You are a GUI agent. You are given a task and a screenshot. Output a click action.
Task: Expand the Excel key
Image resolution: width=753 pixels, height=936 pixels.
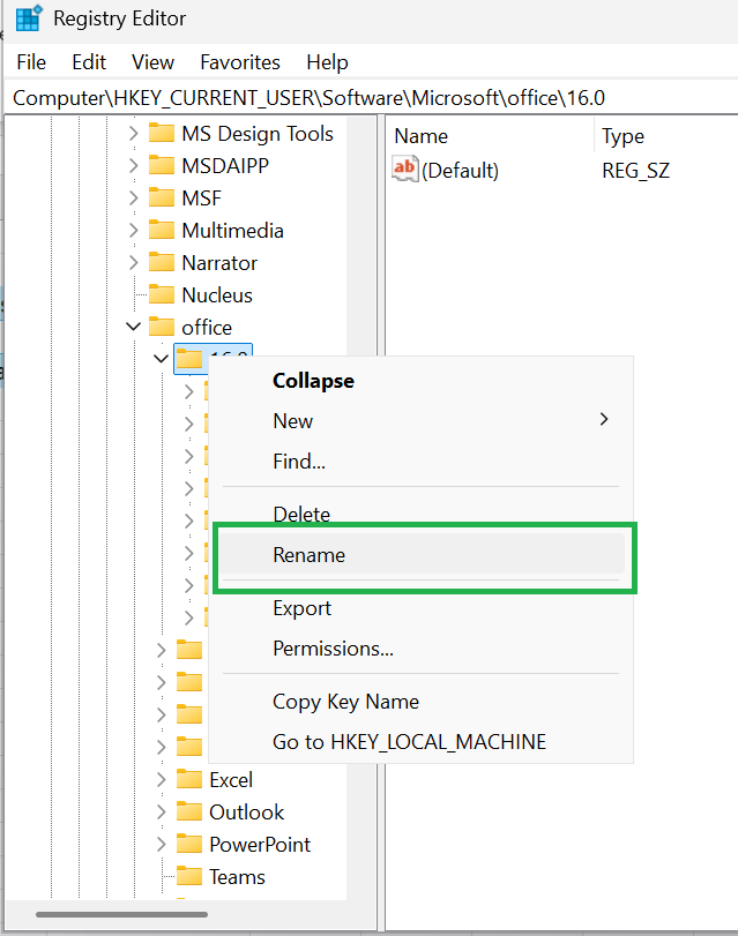pyautogui.click(x=161, y=779)
